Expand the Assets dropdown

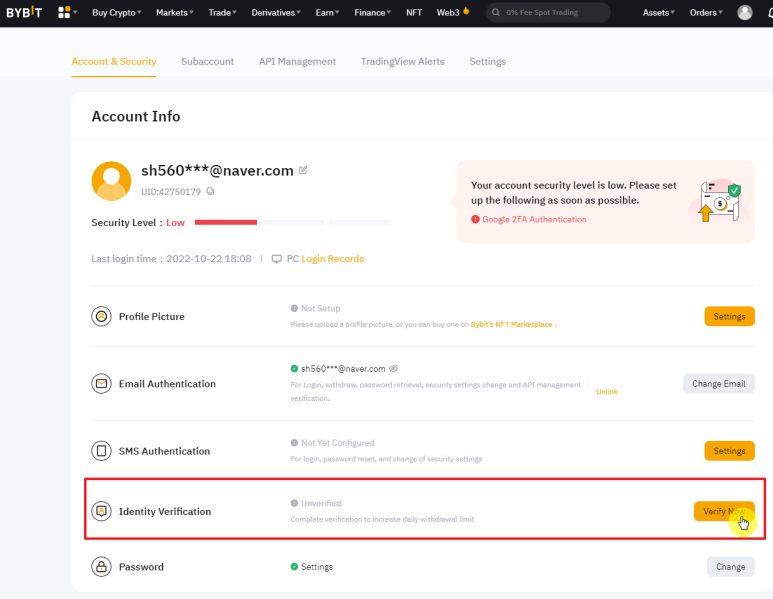click(658, 12)
